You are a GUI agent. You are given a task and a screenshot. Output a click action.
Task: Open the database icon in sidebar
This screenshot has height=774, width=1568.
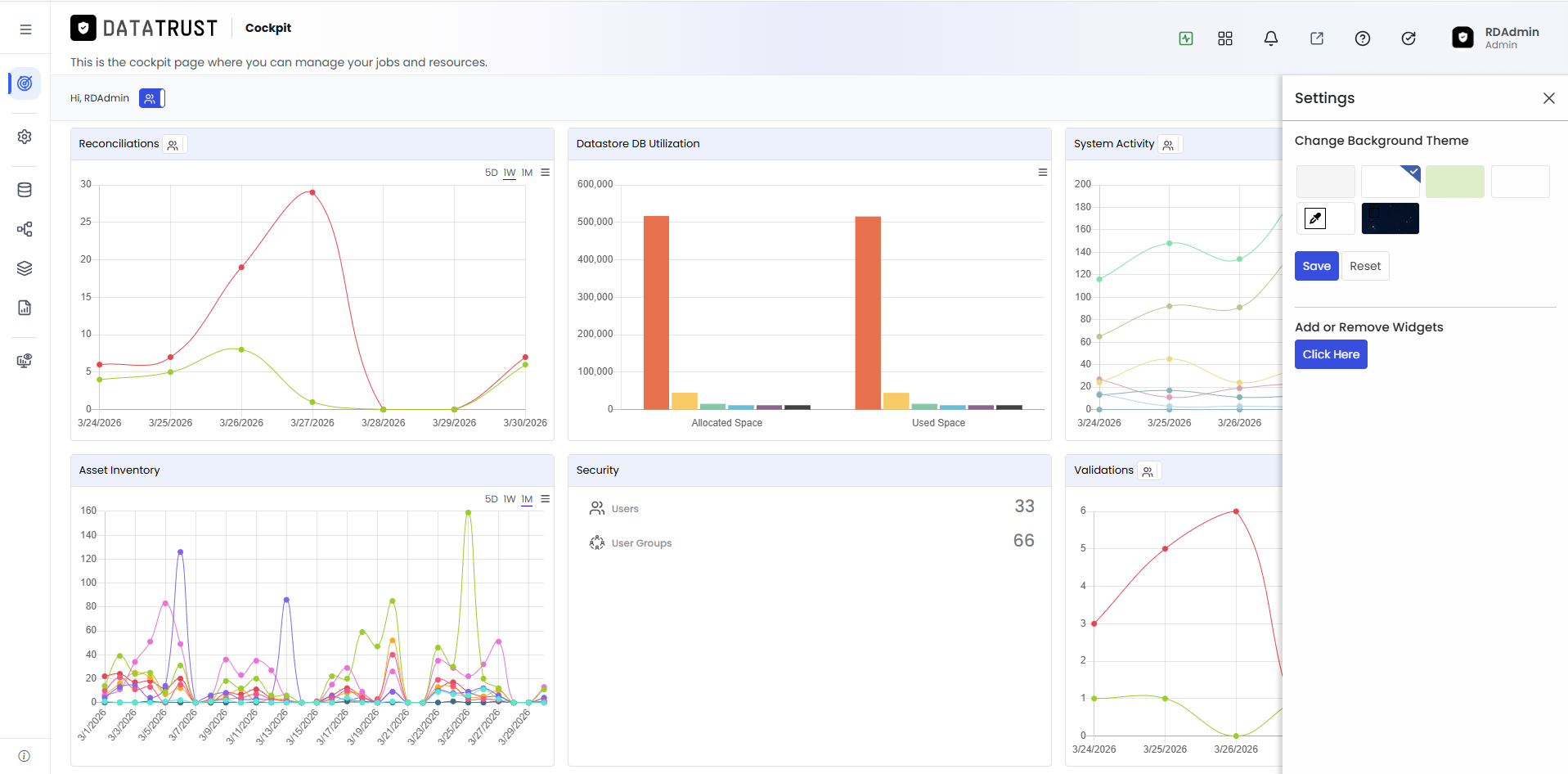(x=25, y=190)
